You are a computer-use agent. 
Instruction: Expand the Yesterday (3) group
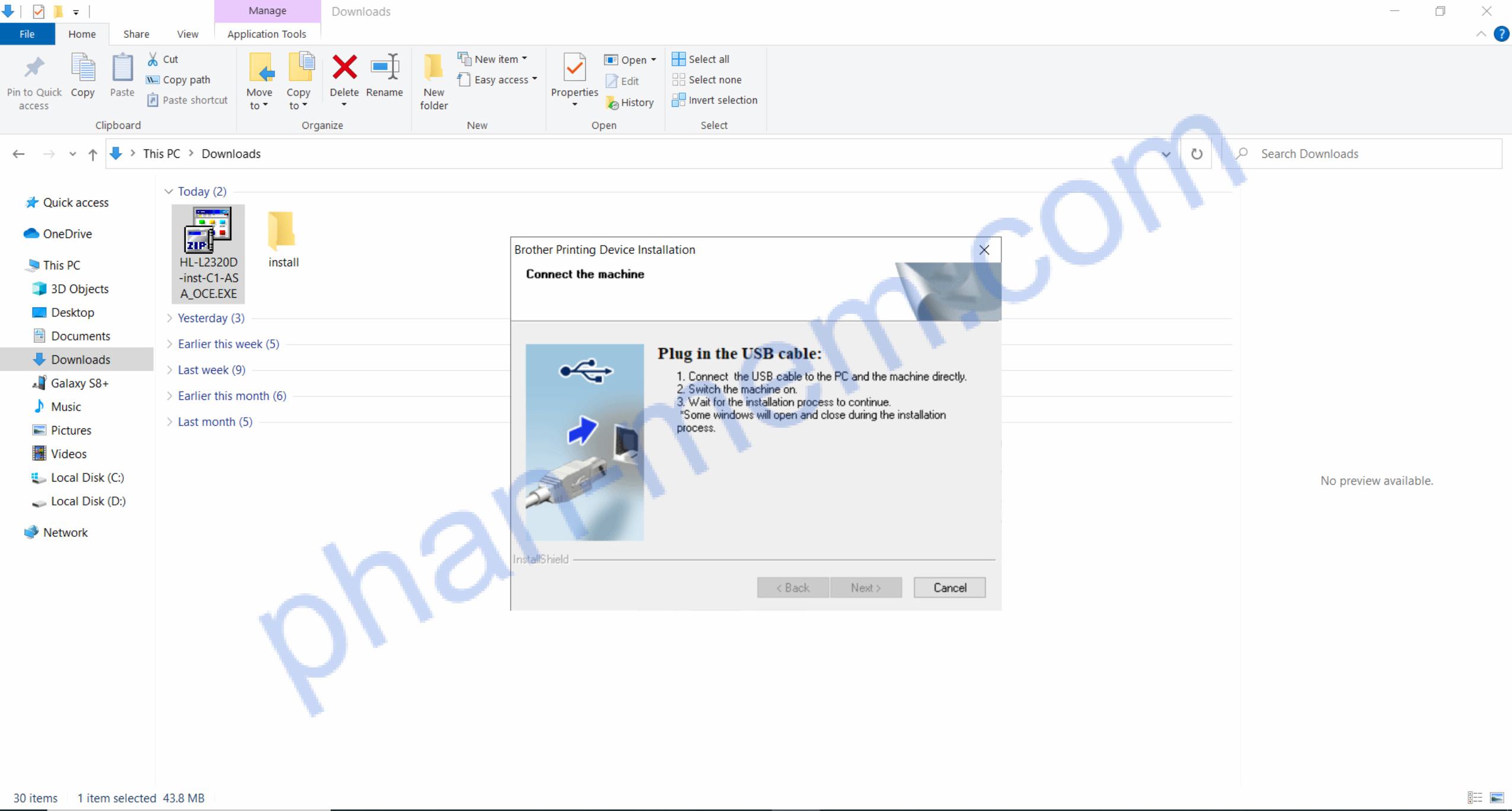click(170, 319)
